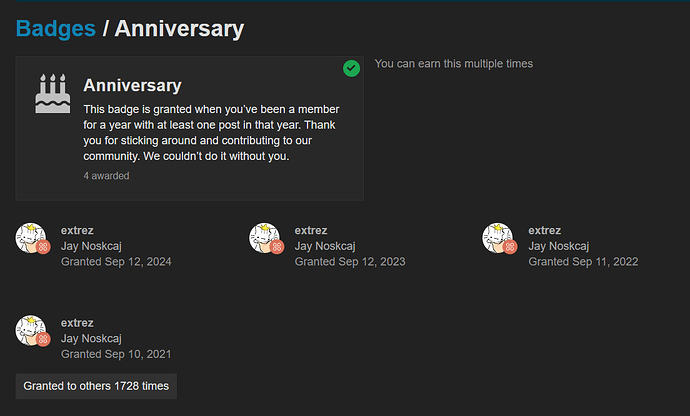Click extrez avatar granted Sep 12, 2024

pyautogui.click(x=30, y=237)
